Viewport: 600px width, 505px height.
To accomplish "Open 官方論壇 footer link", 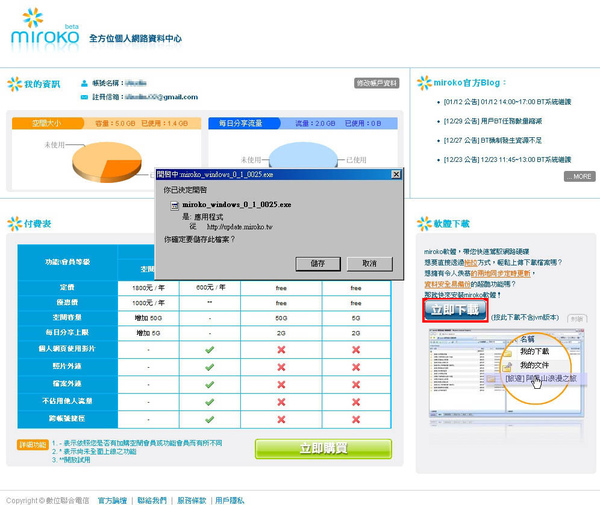I will click(112, 500).
